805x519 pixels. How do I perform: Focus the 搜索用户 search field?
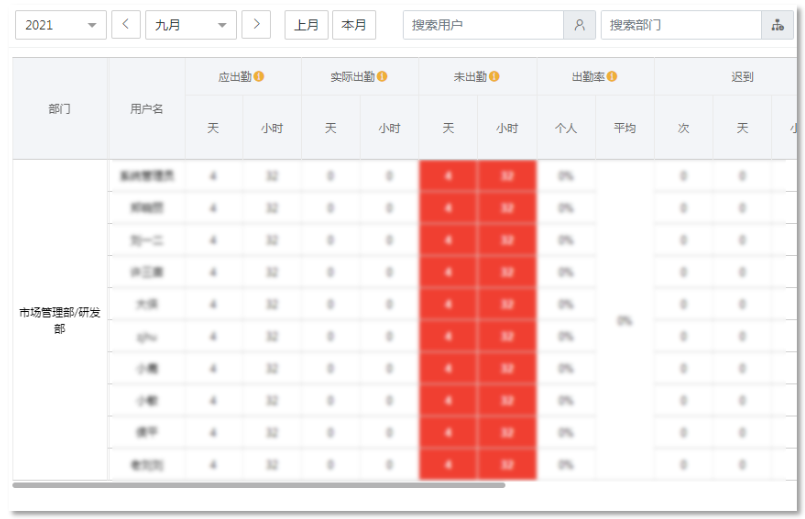click(x=483, y=25)
